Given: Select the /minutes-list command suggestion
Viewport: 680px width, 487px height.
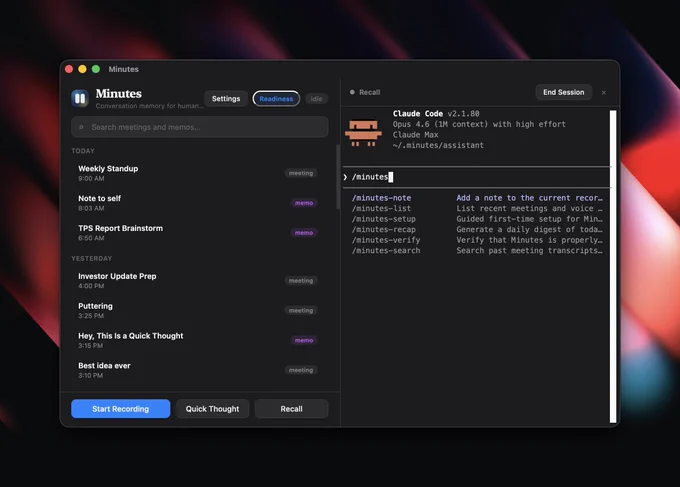Looking at the screenshot, I should [x=477, y=209].
